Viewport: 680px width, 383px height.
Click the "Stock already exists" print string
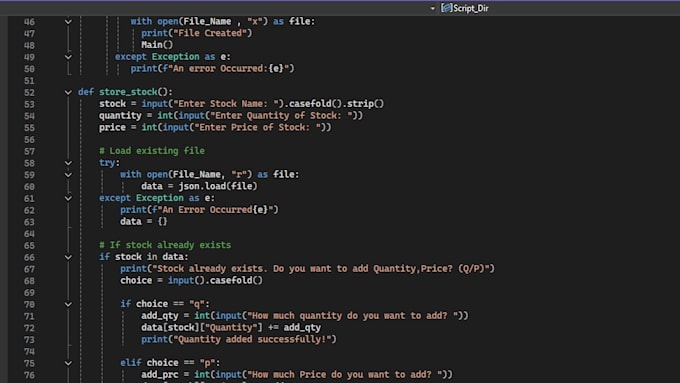pos(321,268)
